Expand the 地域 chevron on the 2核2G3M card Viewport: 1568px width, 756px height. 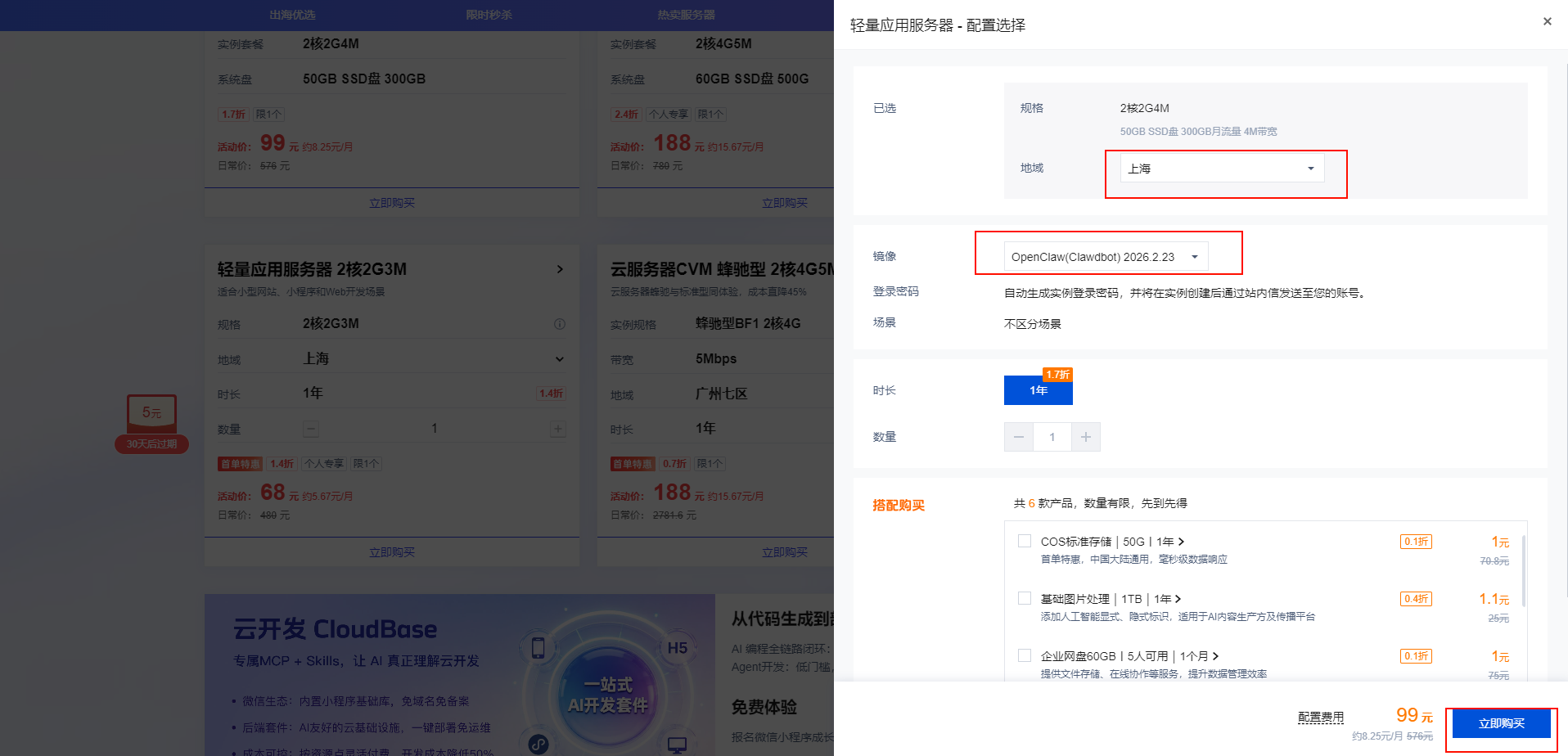tap(559, 358)
